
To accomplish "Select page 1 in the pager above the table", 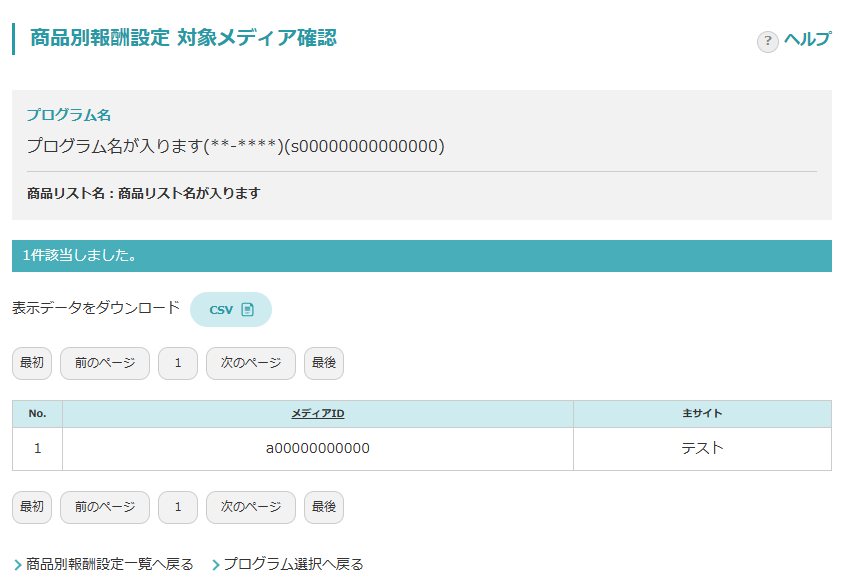I will tap(178, 363).
